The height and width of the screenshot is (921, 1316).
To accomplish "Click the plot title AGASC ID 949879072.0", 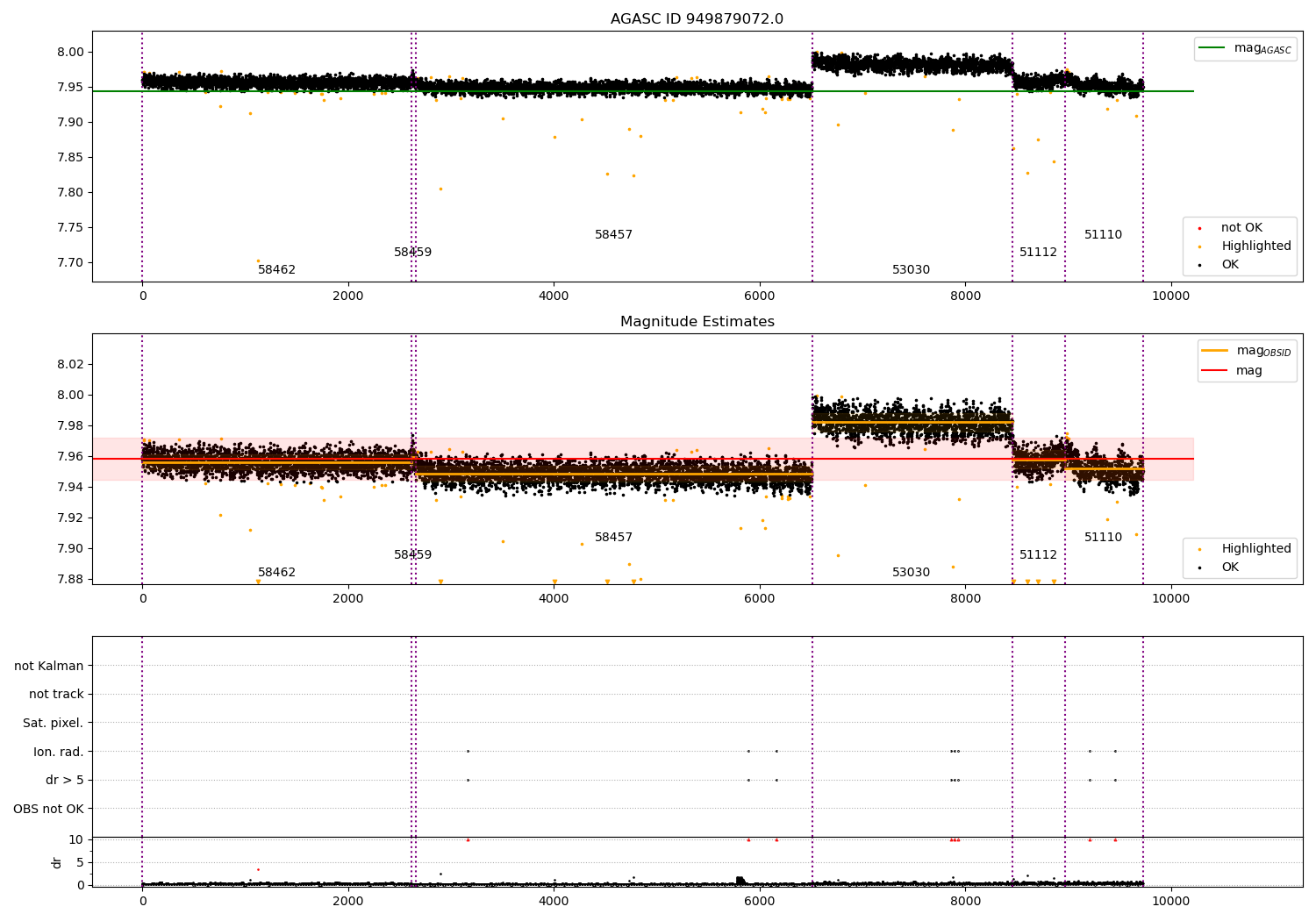I will pos(697,19).
